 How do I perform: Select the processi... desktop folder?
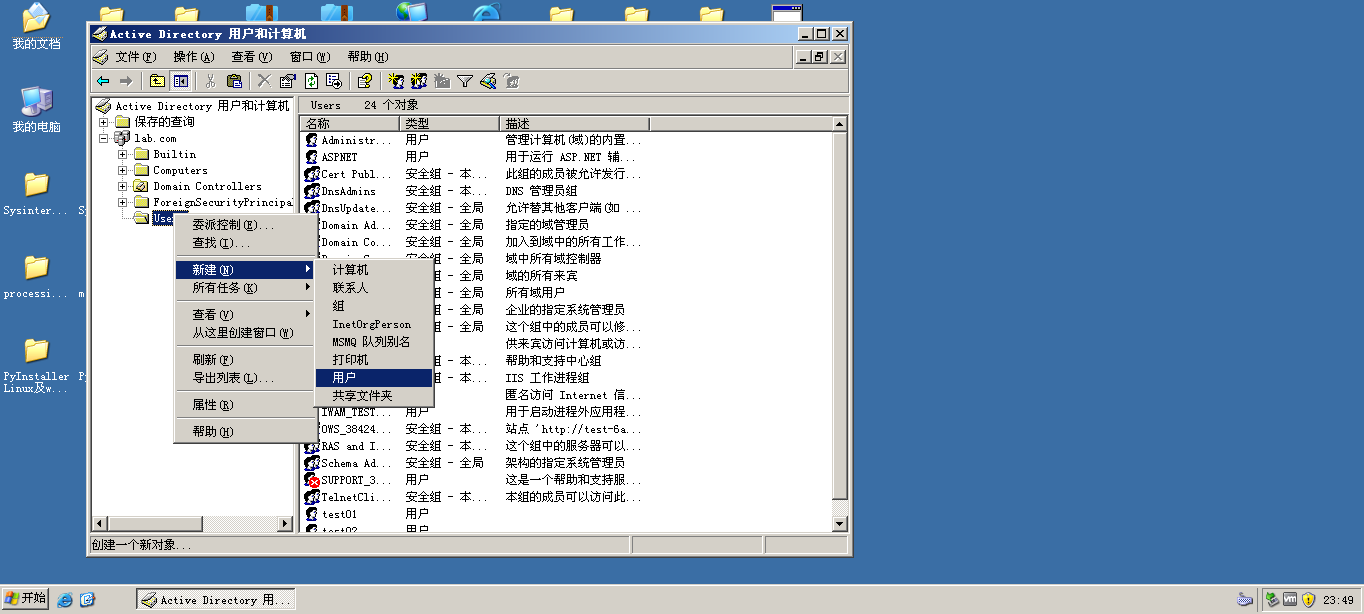pos(36,277)
